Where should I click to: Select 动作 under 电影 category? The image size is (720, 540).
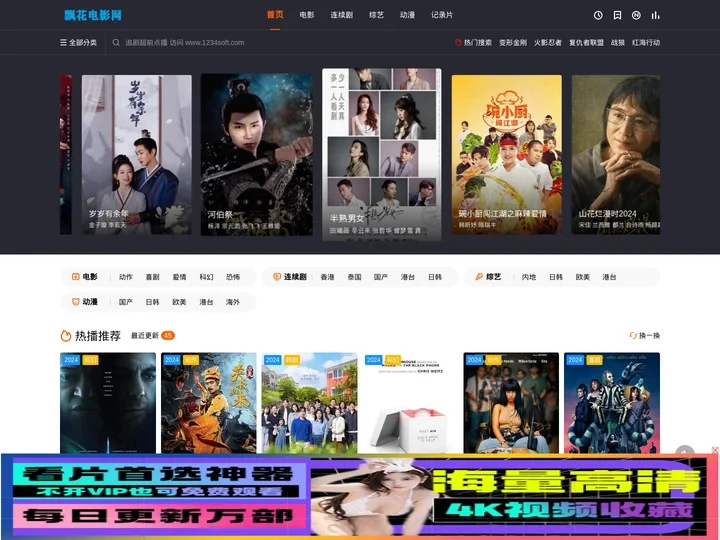125,277
